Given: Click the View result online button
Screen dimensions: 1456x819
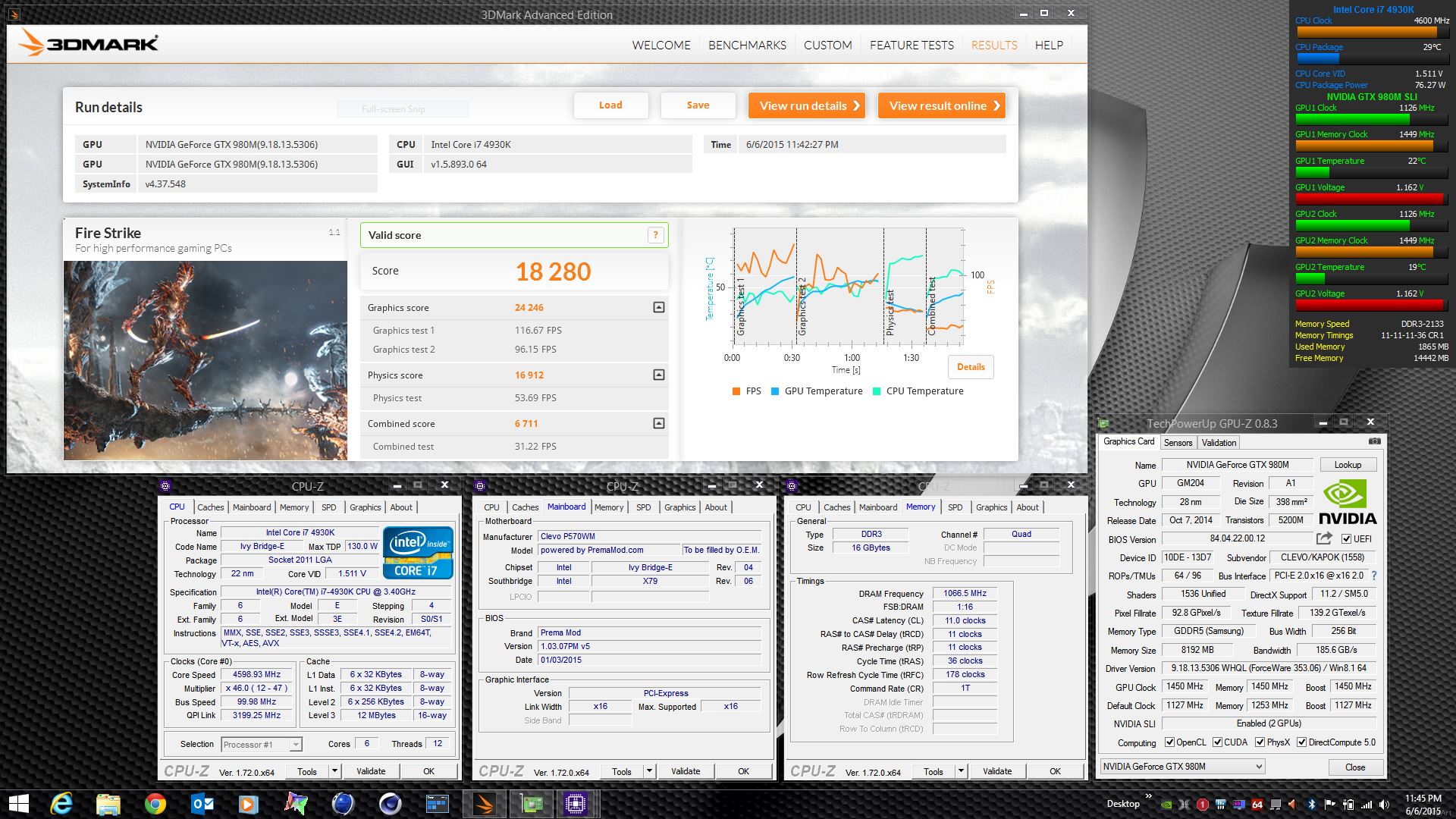Looking at the screenshot, I should click(x=942, y=105).
